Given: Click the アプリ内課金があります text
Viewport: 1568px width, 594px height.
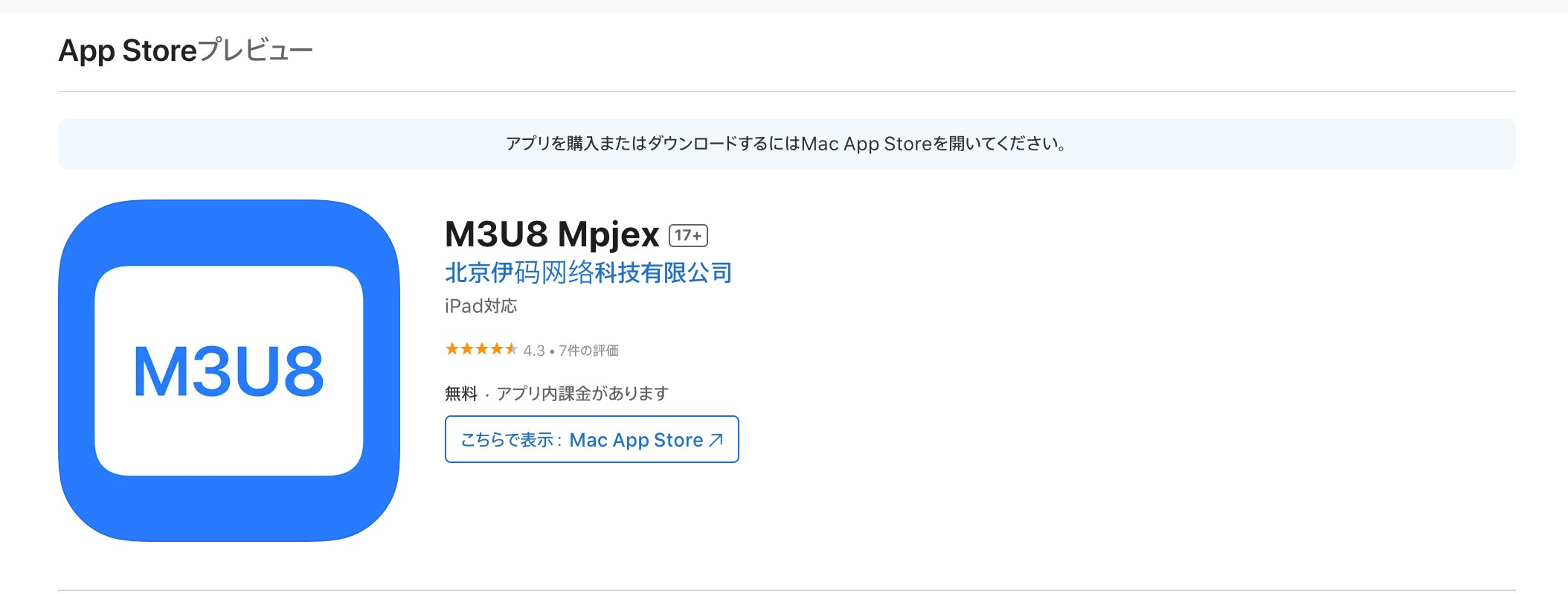Looking at the screenshot, I should 582,393.
